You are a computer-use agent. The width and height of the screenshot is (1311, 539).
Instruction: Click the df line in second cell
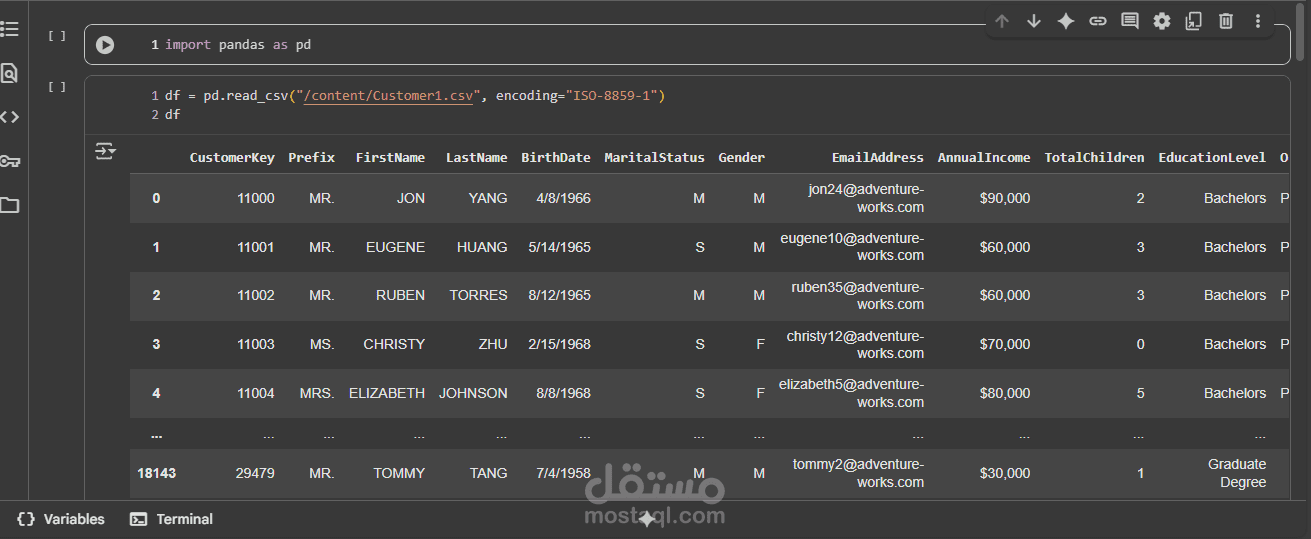[x=172, y=115]
